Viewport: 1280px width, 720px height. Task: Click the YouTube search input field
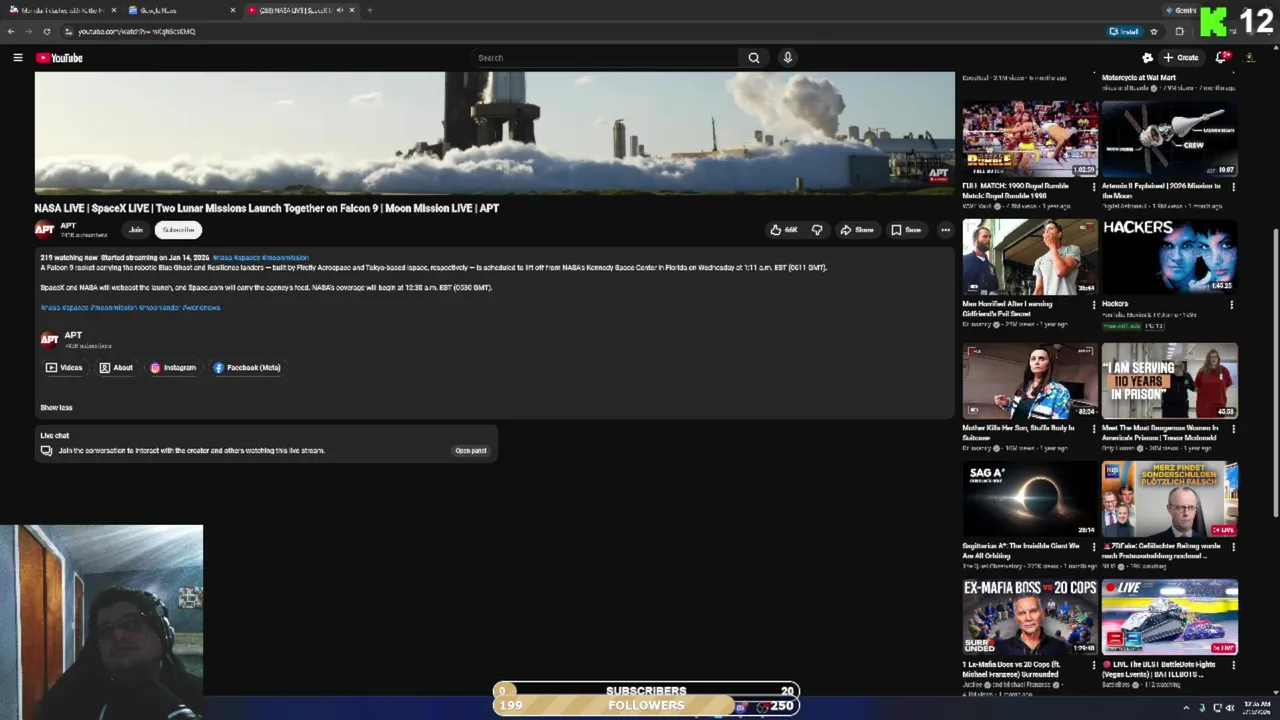[605, 58]
